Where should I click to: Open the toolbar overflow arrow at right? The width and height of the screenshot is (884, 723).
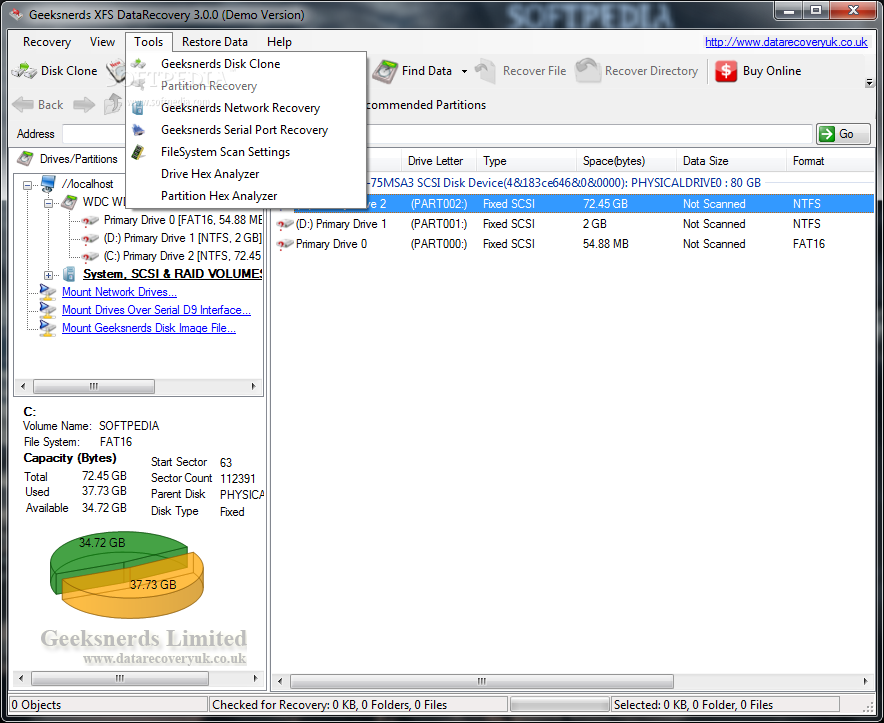pos(869,83)
